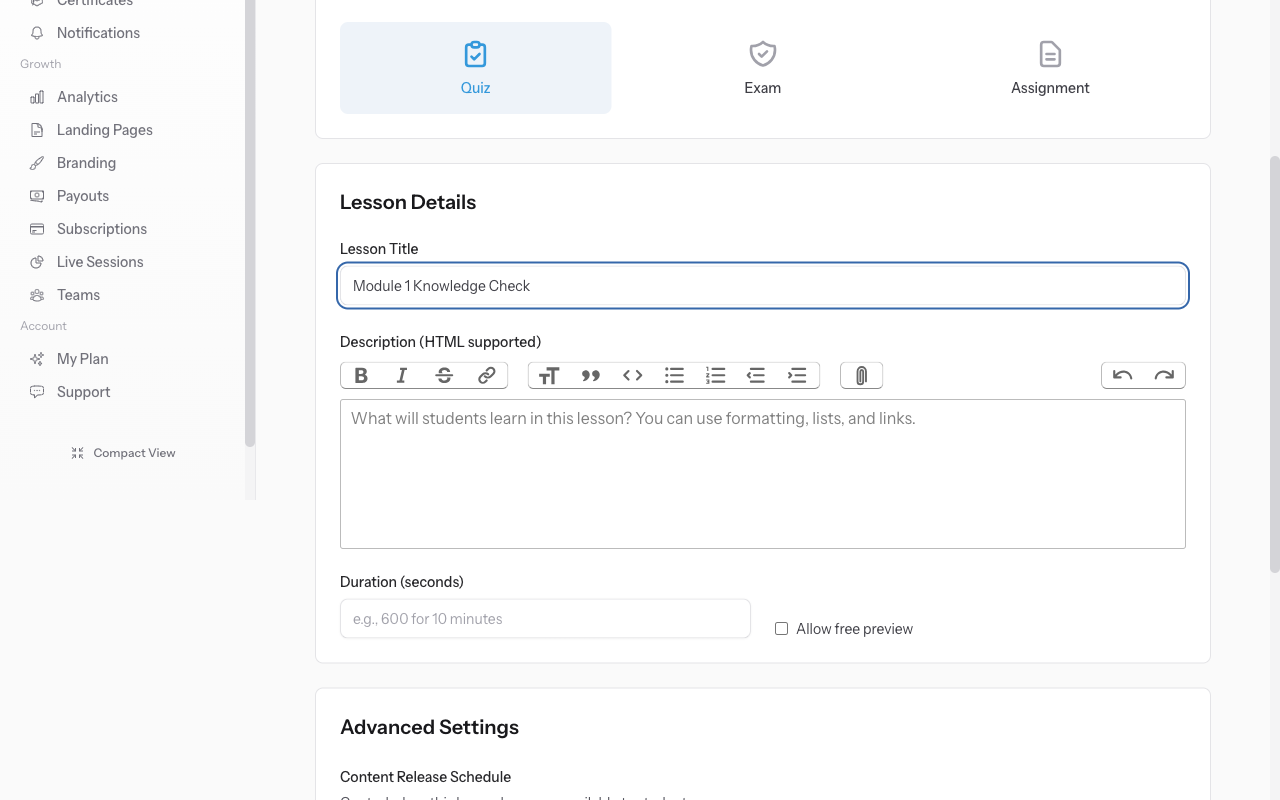This screenshot has height=800, width=1280.
Task: Create a numbered list
Action: tap(715, 375)
